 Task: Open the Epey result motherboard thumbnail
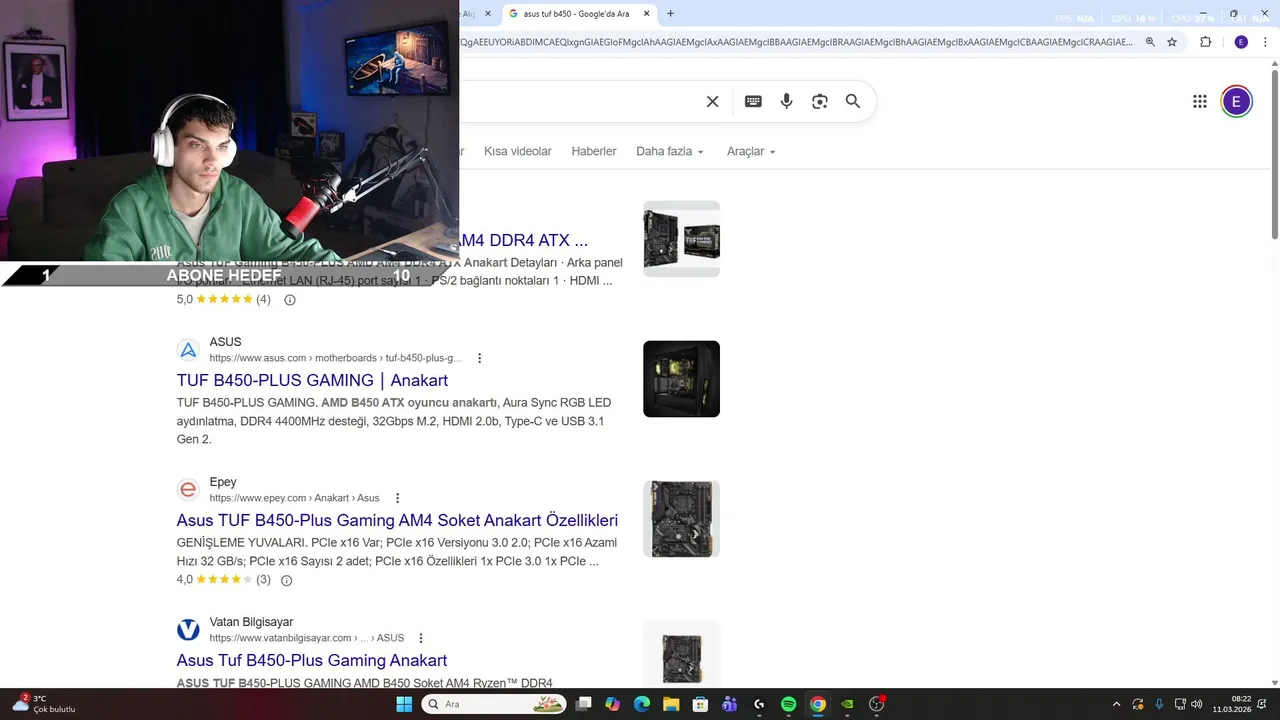681,519
